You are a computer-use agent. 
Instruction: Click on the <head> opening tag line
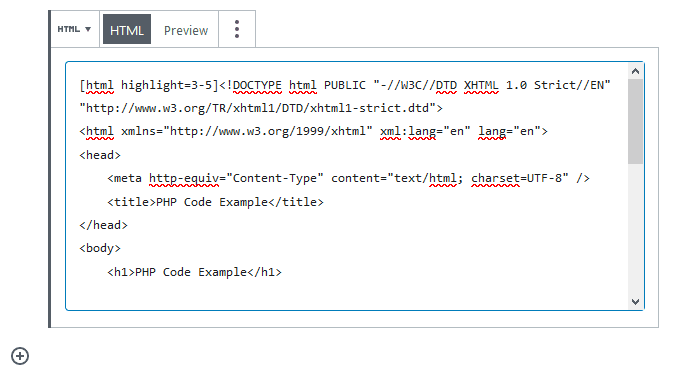pos(100,155)
